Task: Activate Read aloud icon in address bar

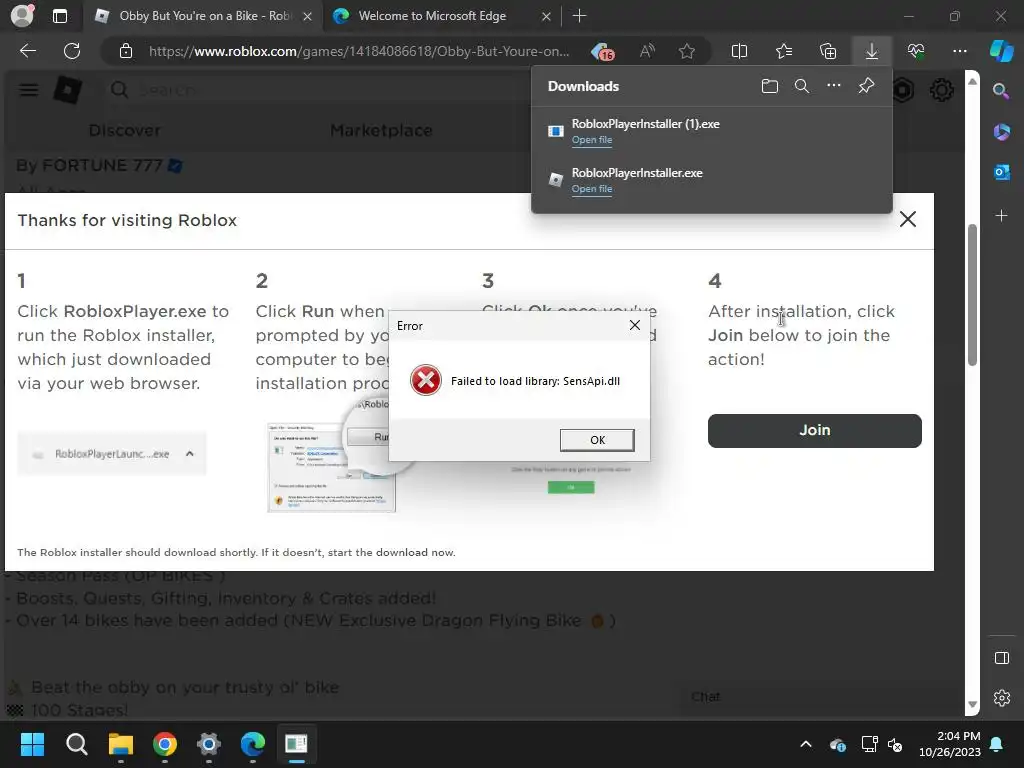Action: (647, 51)
